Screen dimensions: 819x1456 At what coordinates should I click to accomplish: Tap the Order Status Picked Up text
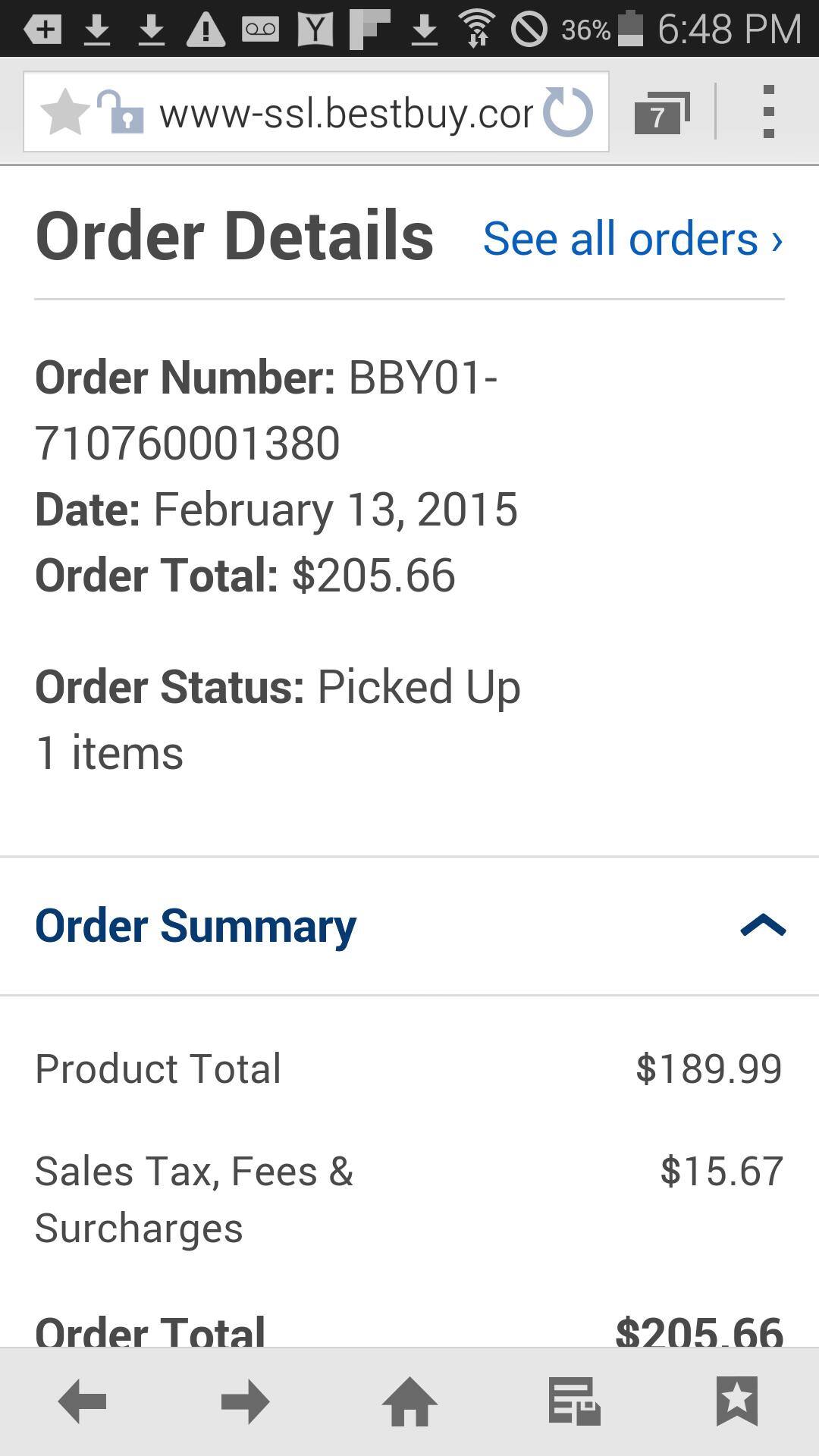[278, 687]
